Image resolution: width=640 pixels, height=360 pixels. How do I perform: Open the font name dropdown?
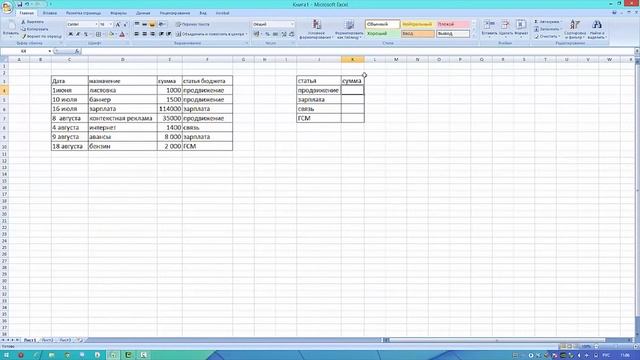pyautogui.click(x=96, y=24)
